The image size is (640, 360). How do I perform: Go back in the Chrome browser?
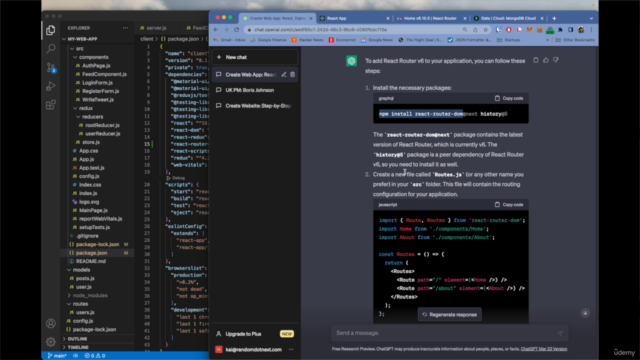(x=216, y=30)
